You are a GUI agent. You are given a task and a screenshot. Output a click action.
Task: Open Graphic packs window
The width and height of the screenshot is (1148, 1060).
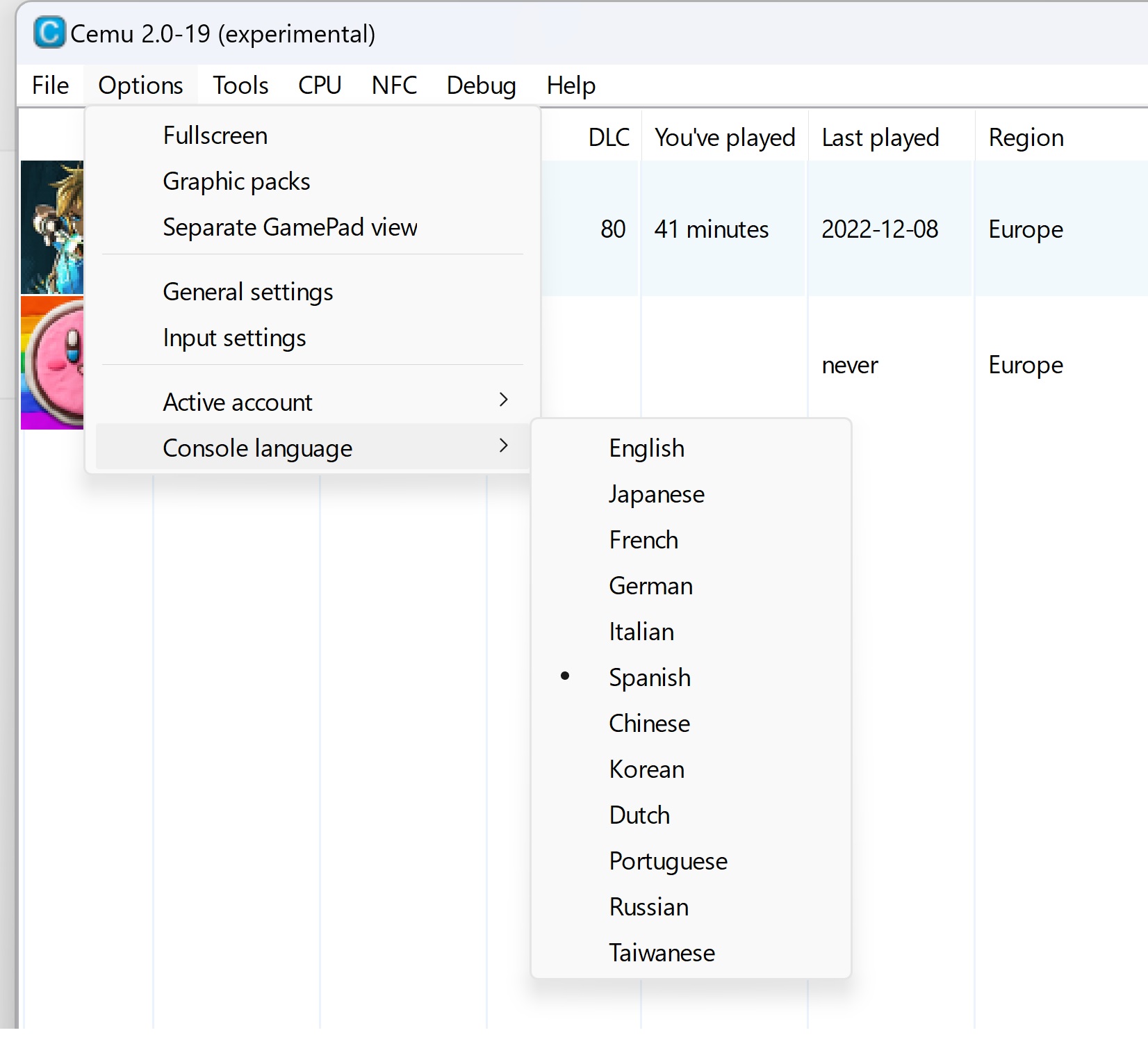313,181
